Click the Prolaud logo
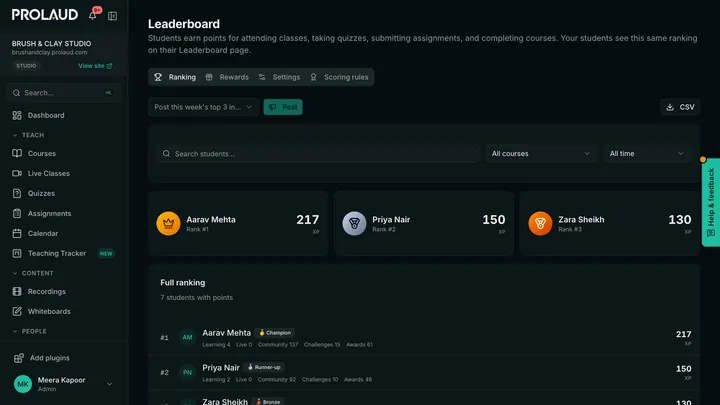Screen dimensions: 720x405 [45, 15]
